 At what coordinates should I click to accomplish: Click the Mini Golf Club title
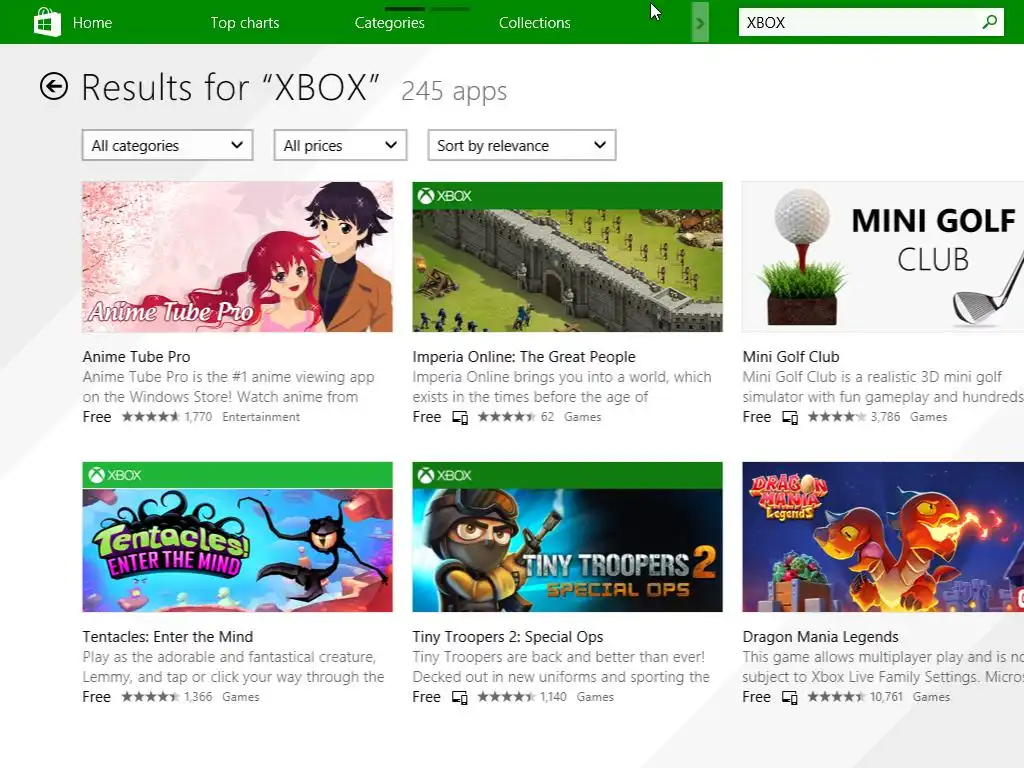click(791, 357)
